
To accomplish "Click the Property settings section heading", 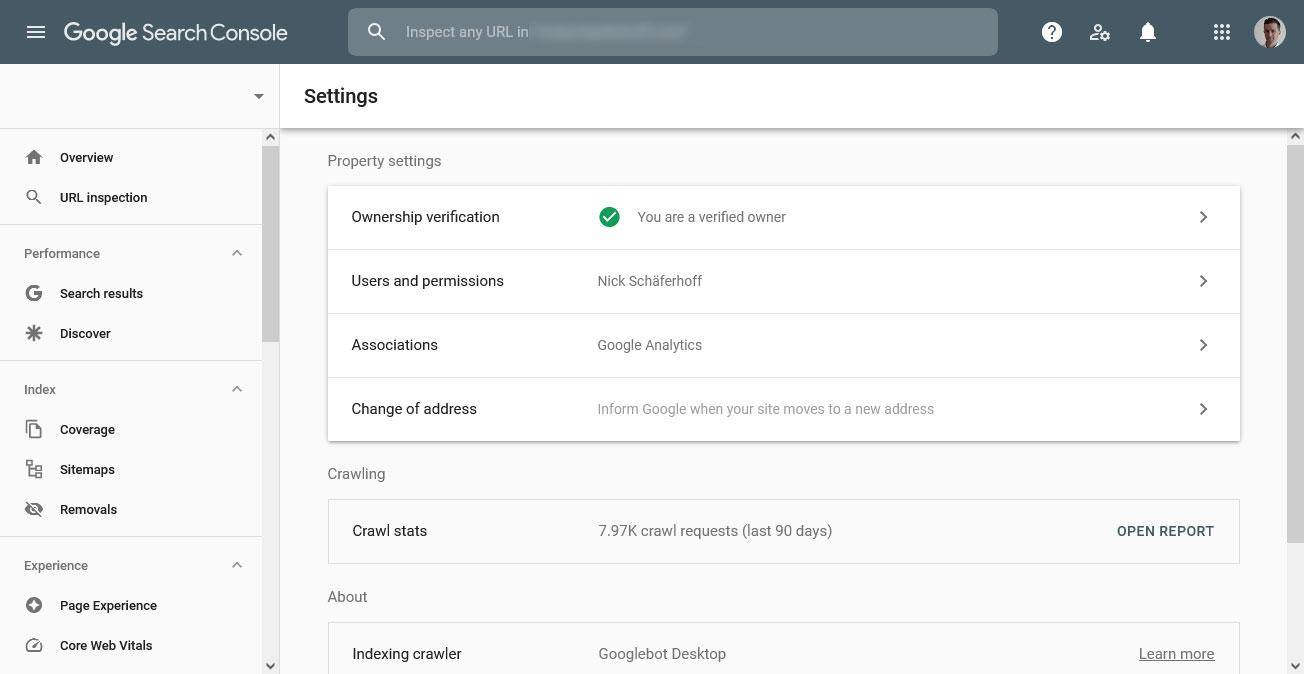I will pyautogui.click(x=384, y=161).
